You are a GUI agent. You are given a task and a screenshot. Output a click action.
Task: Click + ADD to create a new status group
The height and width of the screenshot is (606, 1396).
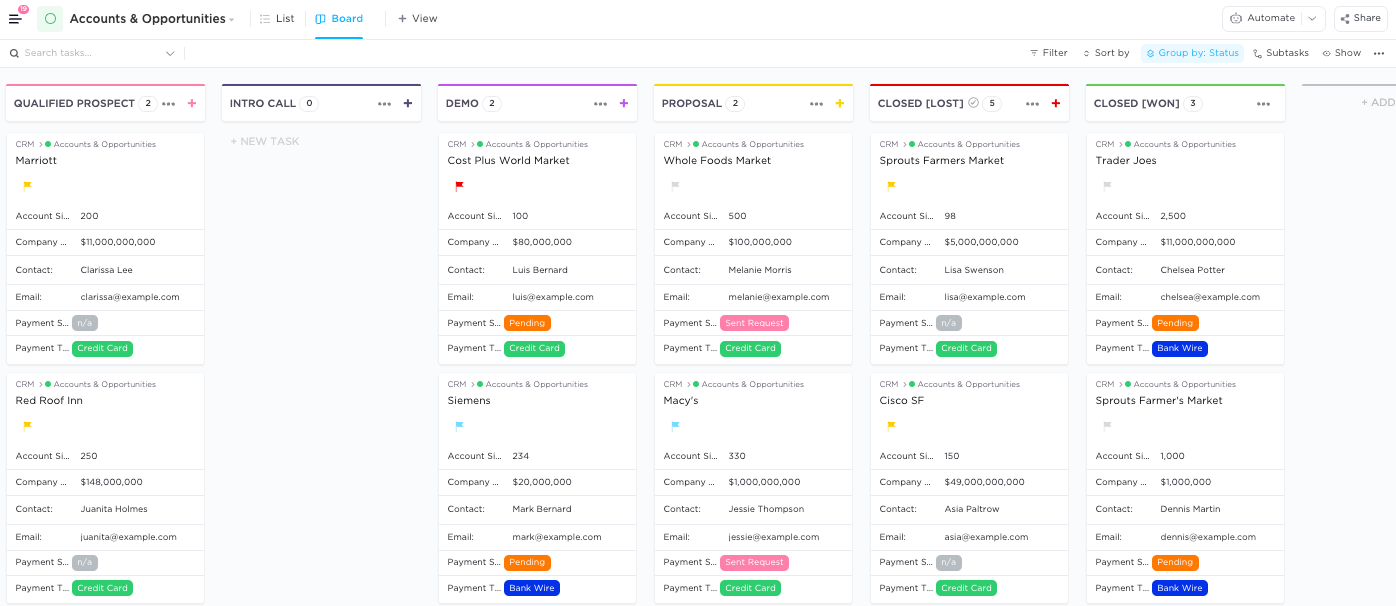(x=1374, y=101)
